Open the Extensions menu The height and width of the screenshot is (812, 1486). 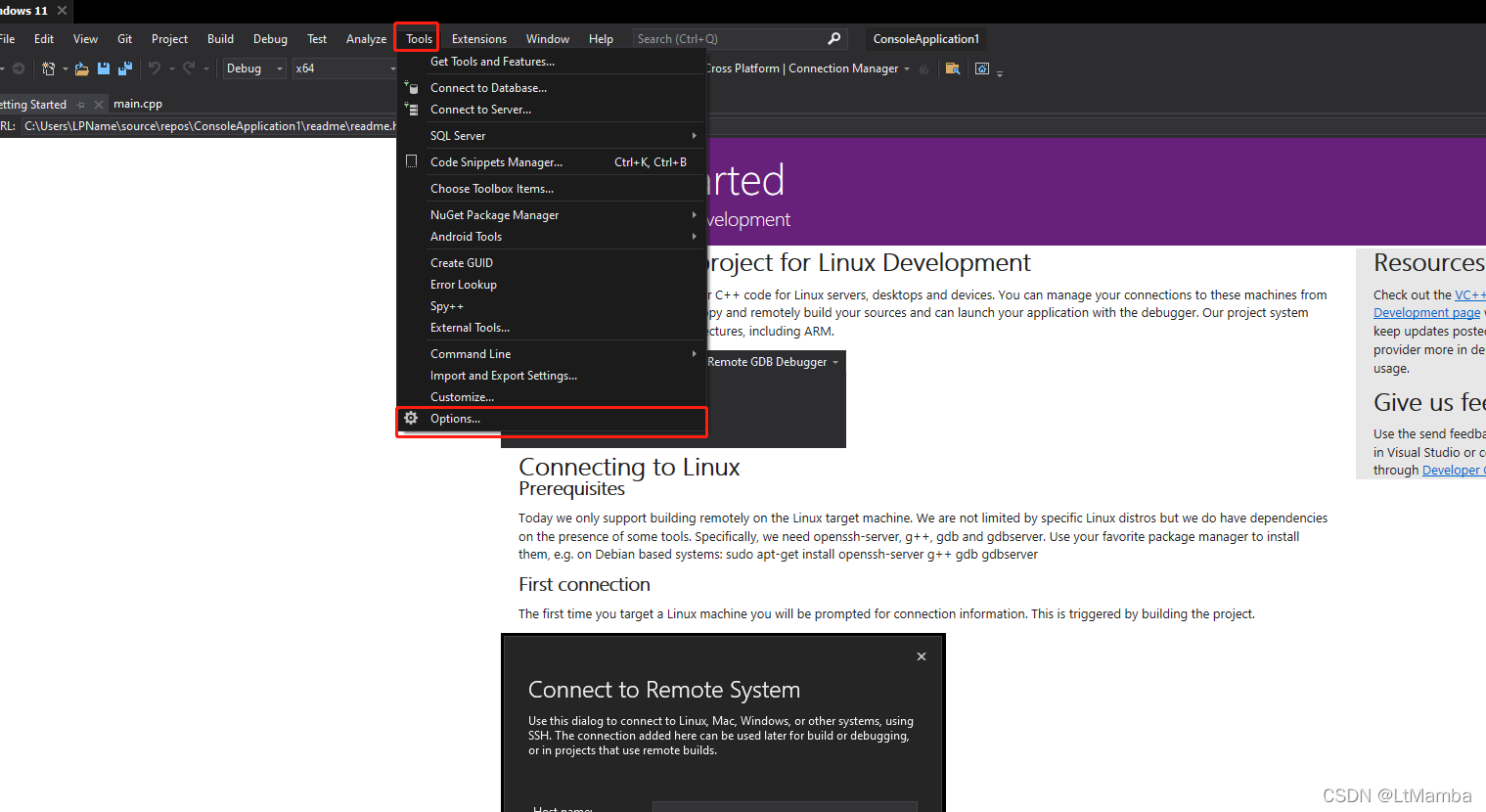479,39
